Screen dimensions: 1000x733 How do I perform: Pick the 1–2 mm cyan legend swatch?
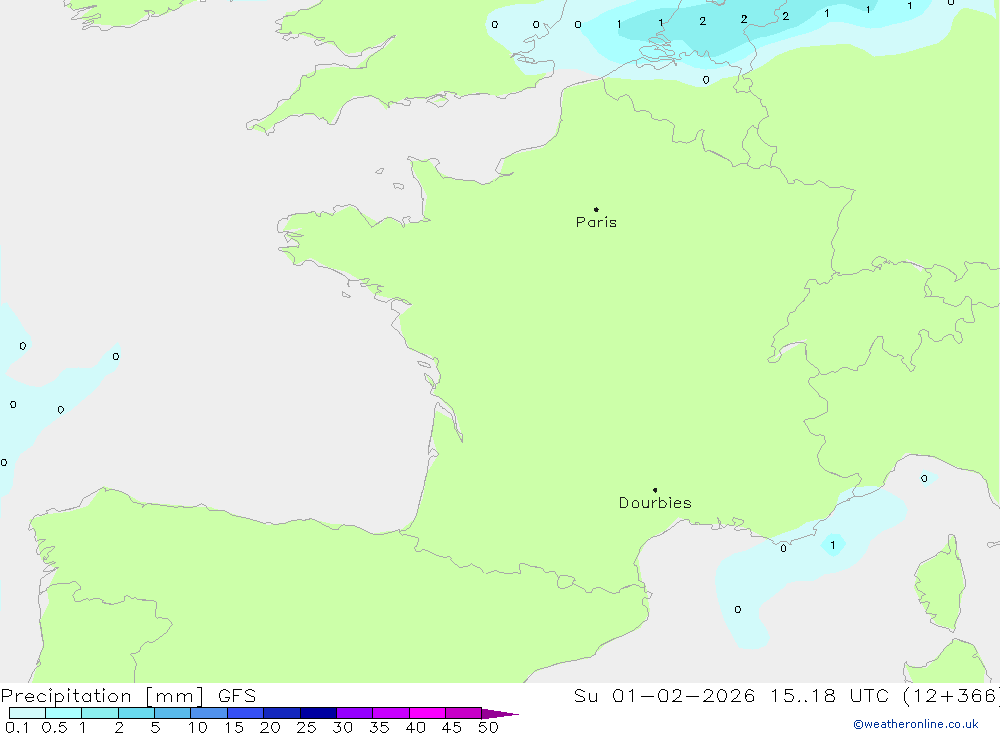tap(100, 713)
